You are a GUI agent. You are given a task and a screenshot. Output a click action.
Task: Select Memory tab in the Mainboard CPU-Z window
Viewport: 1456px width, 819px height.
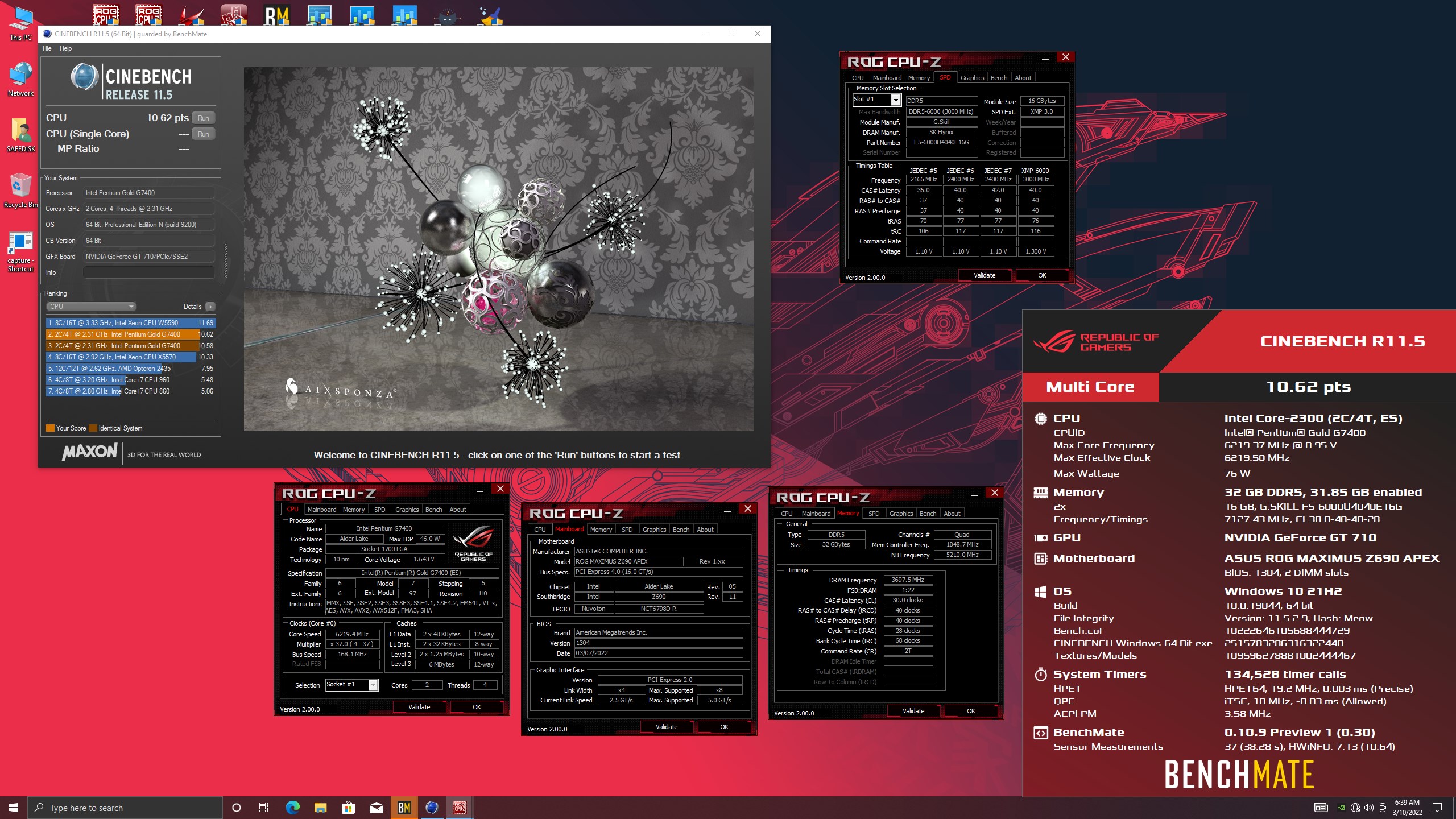coord(601,530)
